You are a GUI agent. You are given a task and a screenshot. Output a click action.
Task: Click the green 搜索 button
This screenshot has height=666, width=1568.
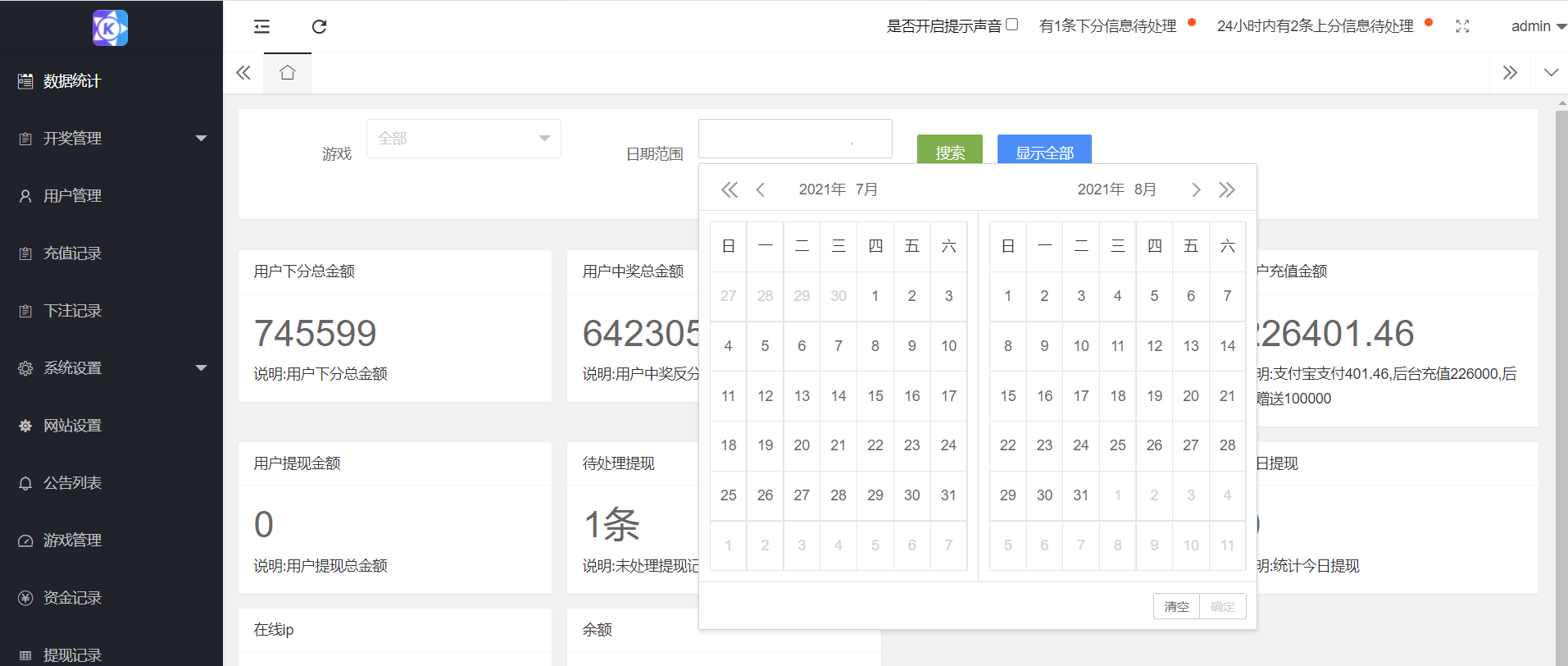[x=950, y=150]
